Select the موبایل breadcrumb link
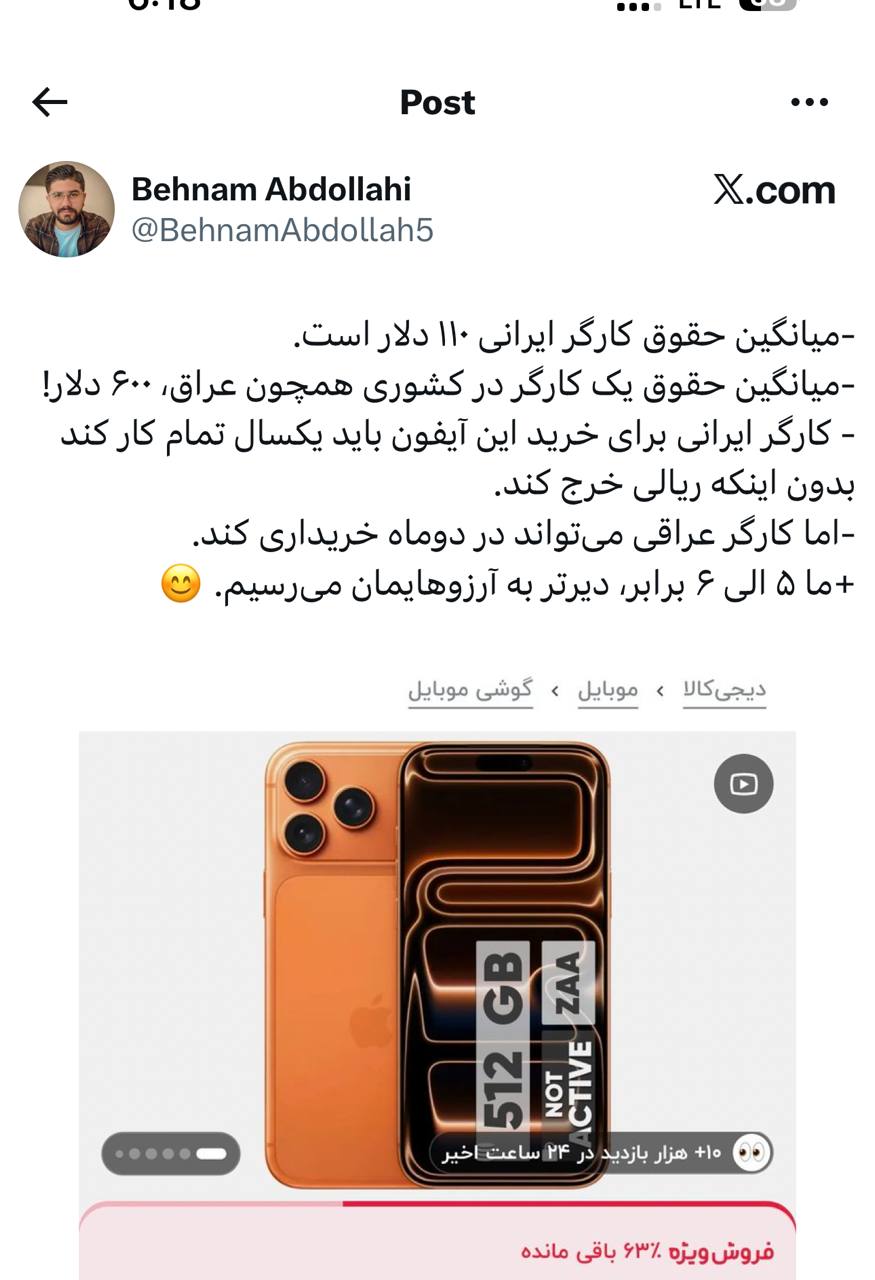 tap(607, 690)
